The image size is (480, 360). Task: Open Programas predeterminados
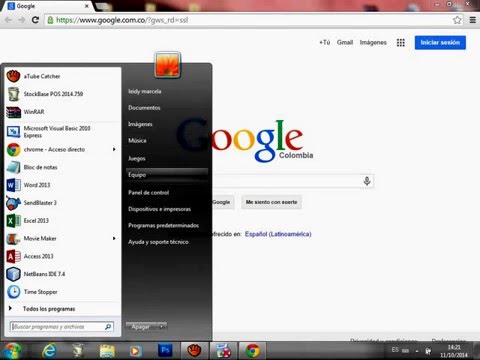coord(164,225)
